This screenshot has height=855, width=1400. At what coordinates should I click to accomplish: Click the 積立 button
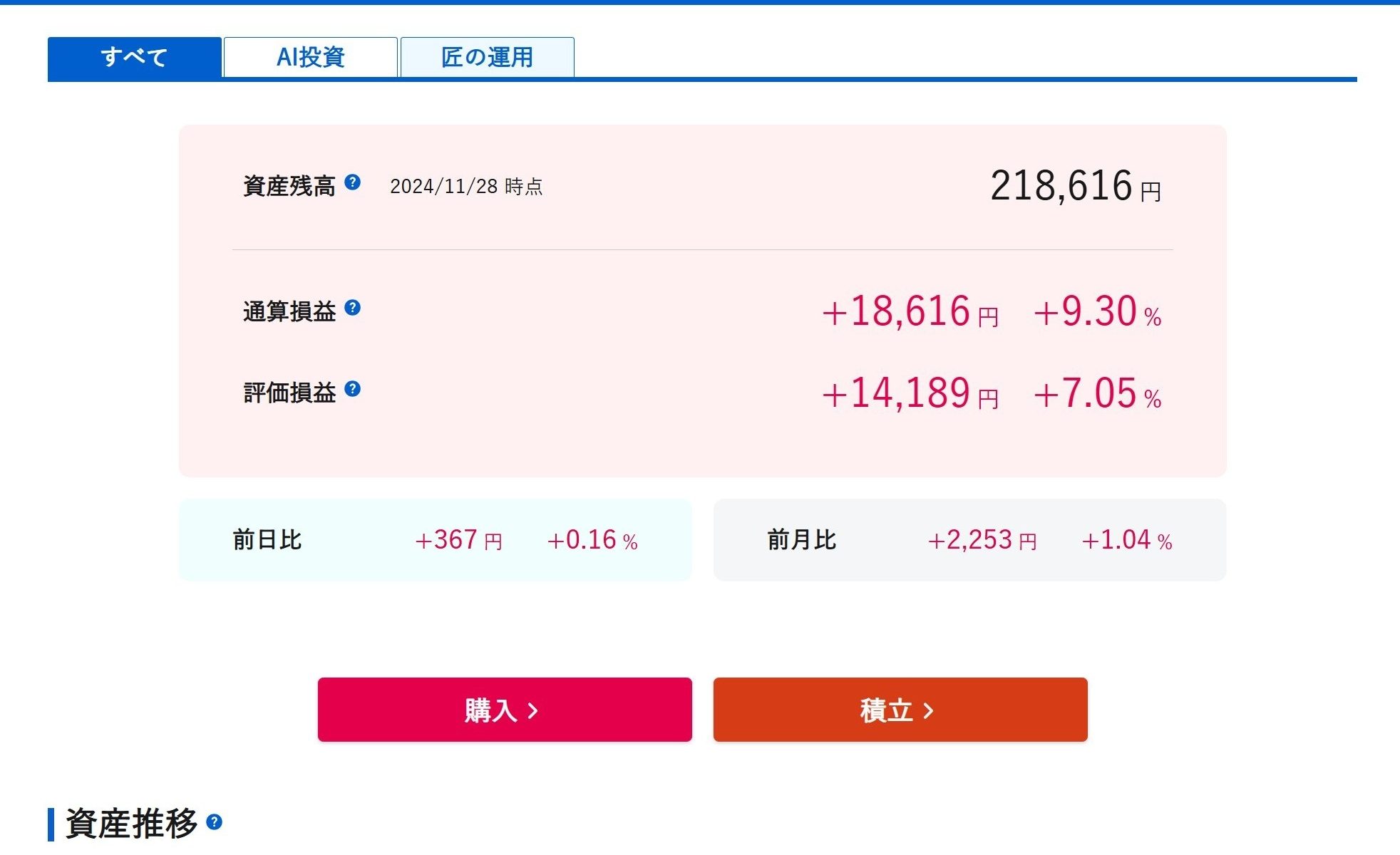click(900, 710)
